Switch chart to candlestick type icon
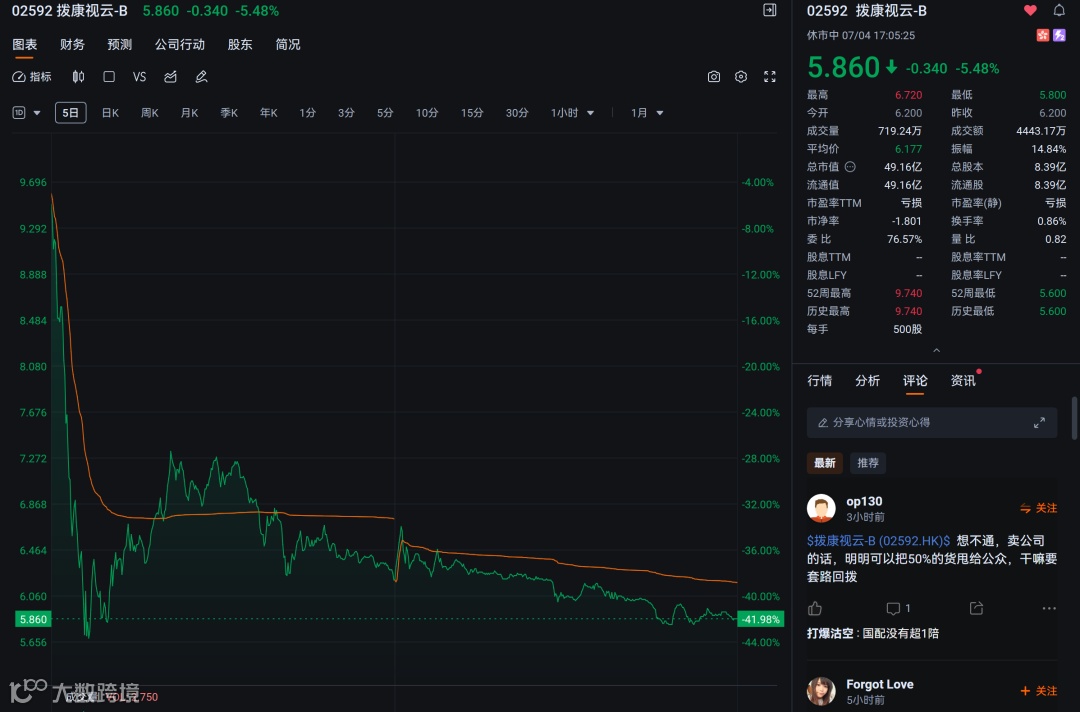1080x712 pixels. 79,76
